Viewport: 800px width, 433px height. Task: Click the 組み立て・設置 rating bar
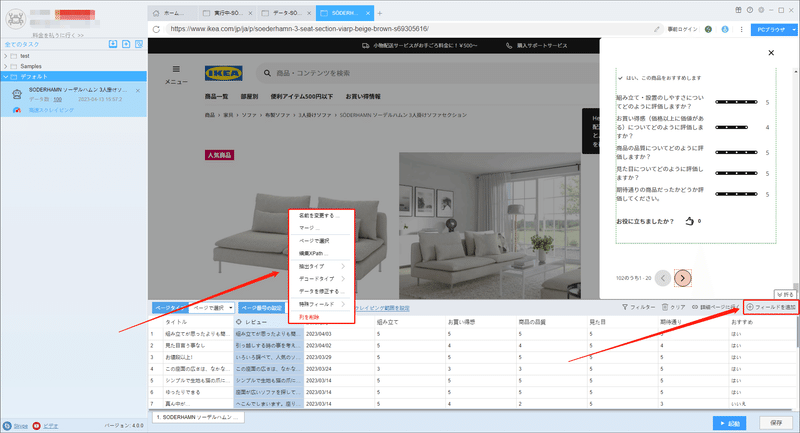(x=736, y=102)
